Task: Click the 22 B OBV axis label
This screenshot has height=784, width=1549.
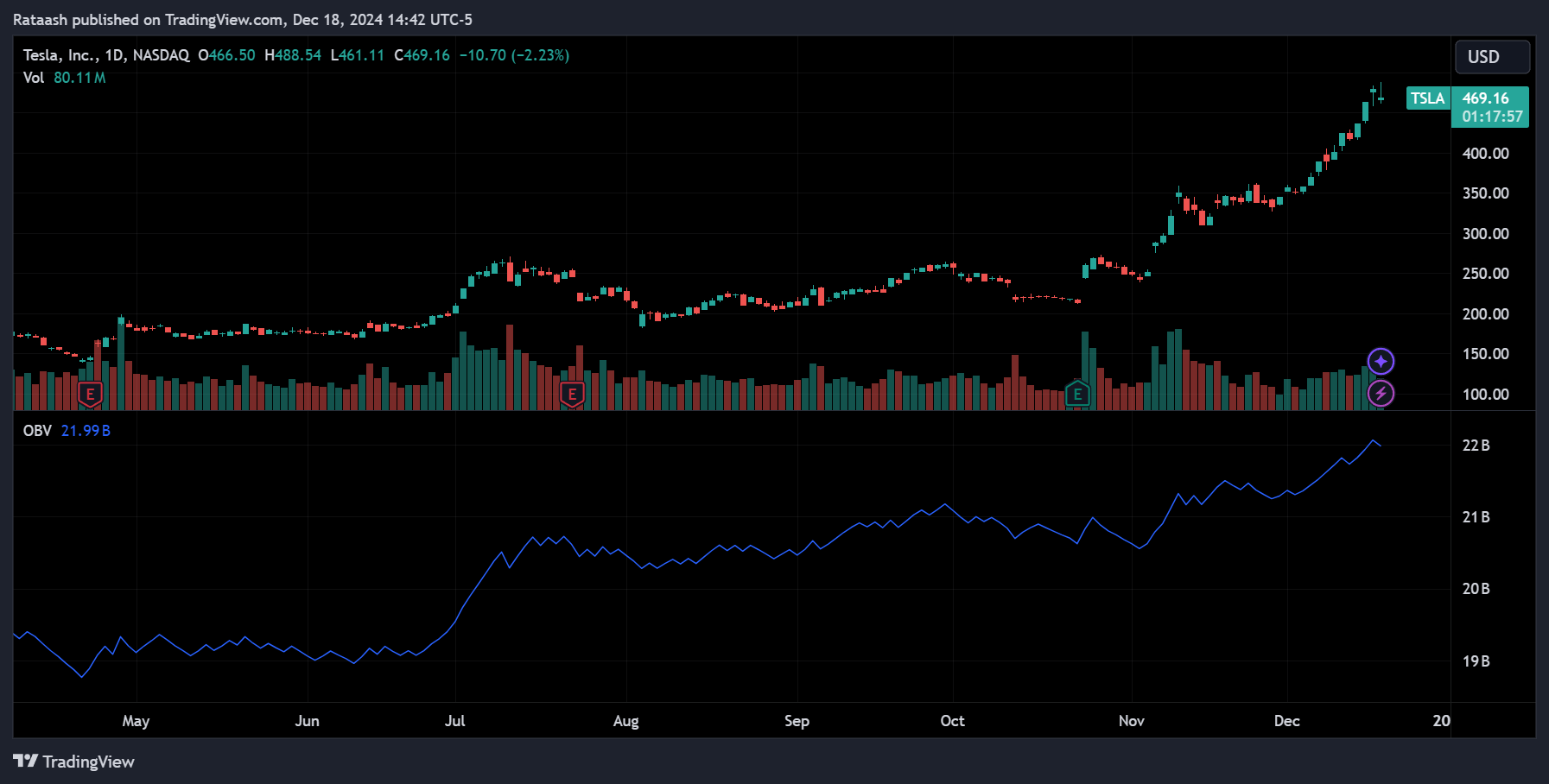Action: tap(1476, 446)
